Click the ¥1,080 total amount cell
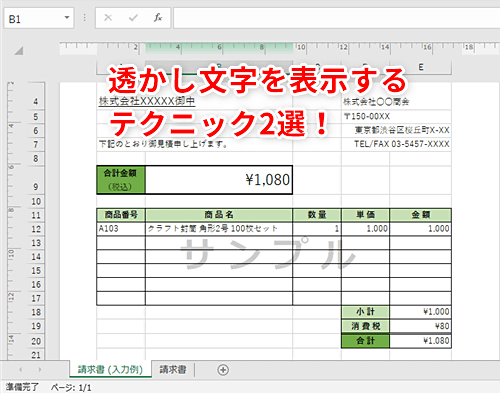Viewport: 500px width, 394px height. [x=219, y=180]
